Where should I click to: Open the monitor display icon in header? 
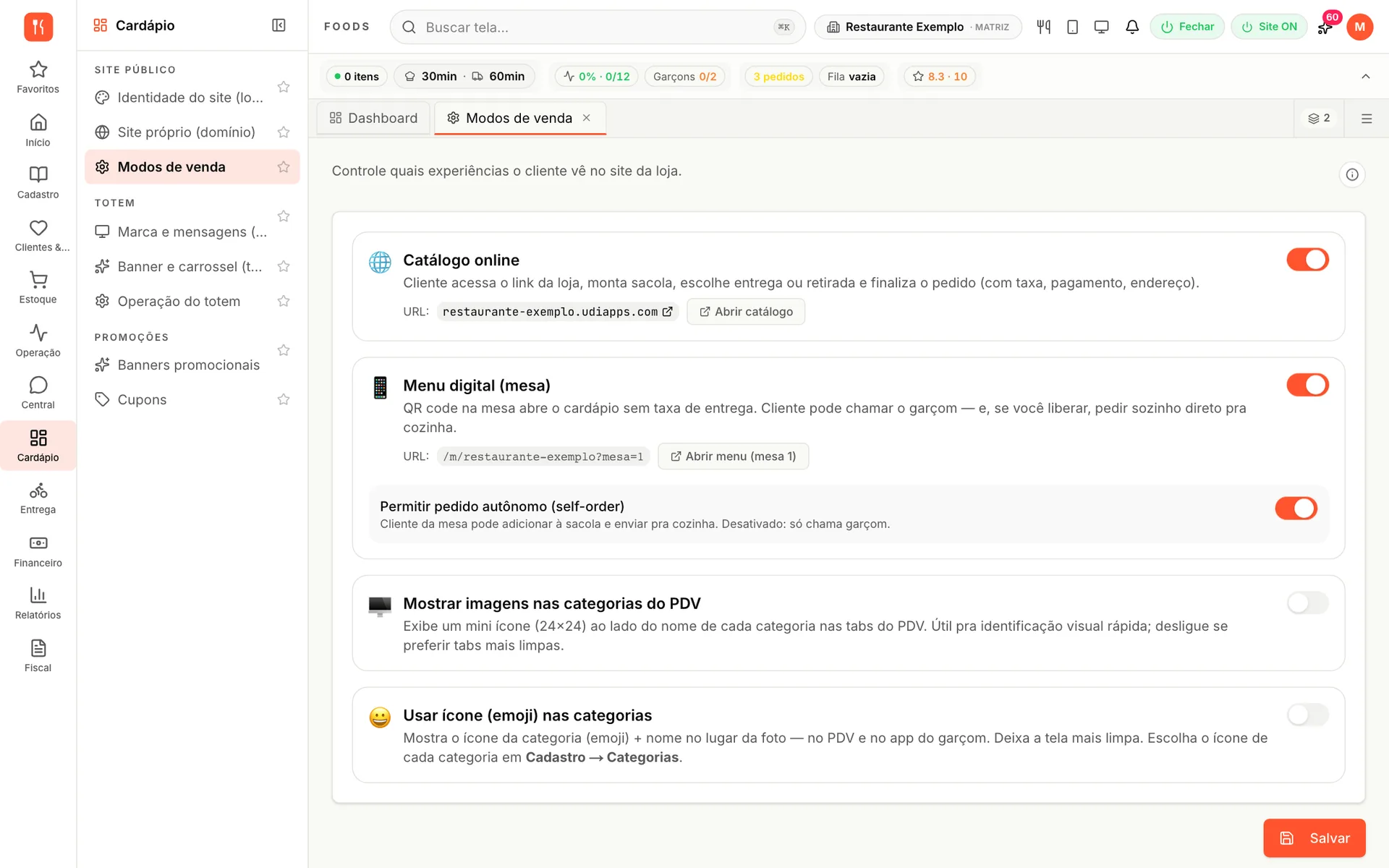[1101, 27]
